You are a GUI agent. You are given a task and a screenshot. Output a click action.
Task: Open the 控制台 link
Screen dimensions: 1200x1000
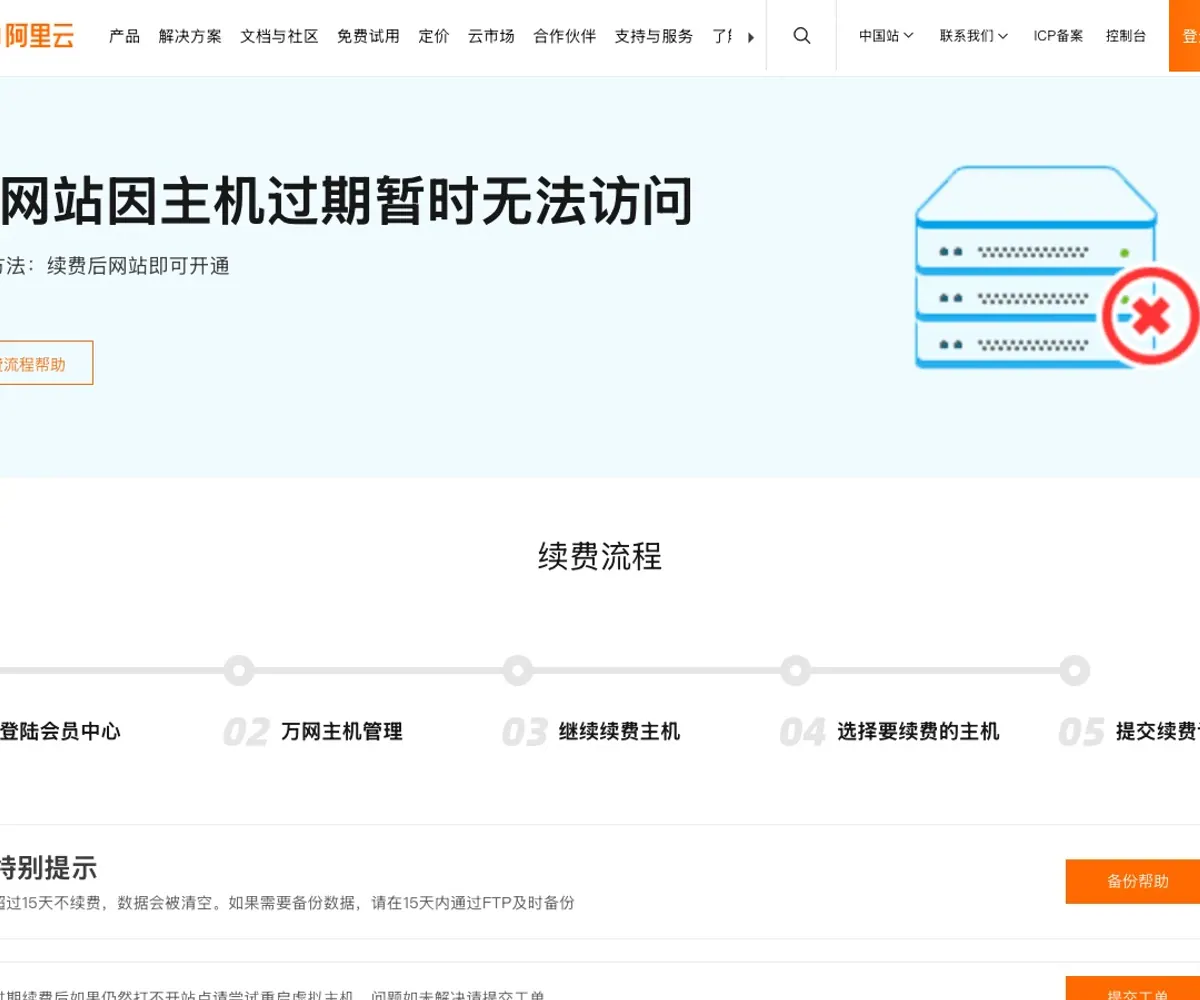click(1126, 36)
